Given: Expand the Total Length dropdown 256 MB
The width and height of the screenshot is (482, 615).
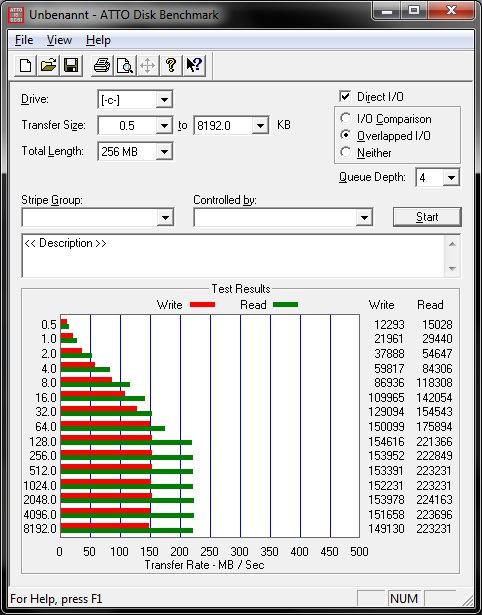Looking at the screenshot, I should coord(164,152).
